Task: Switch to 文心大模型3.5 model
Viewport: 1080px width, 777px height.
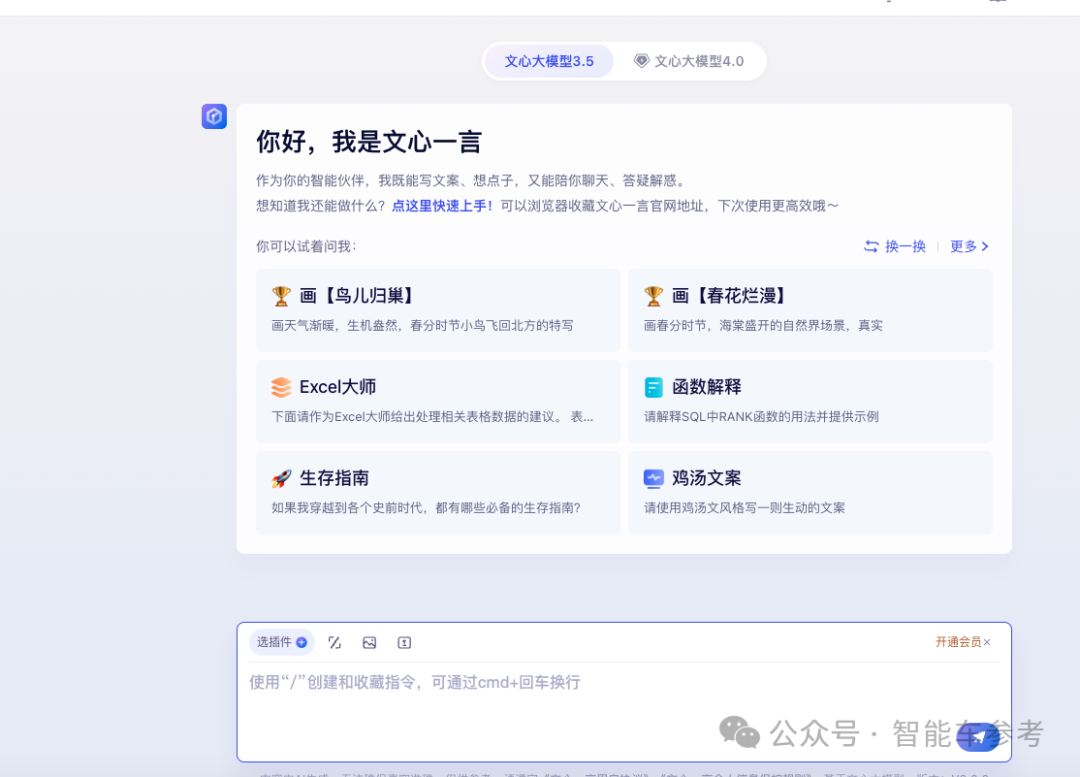Action: click(x=549, y=61)
